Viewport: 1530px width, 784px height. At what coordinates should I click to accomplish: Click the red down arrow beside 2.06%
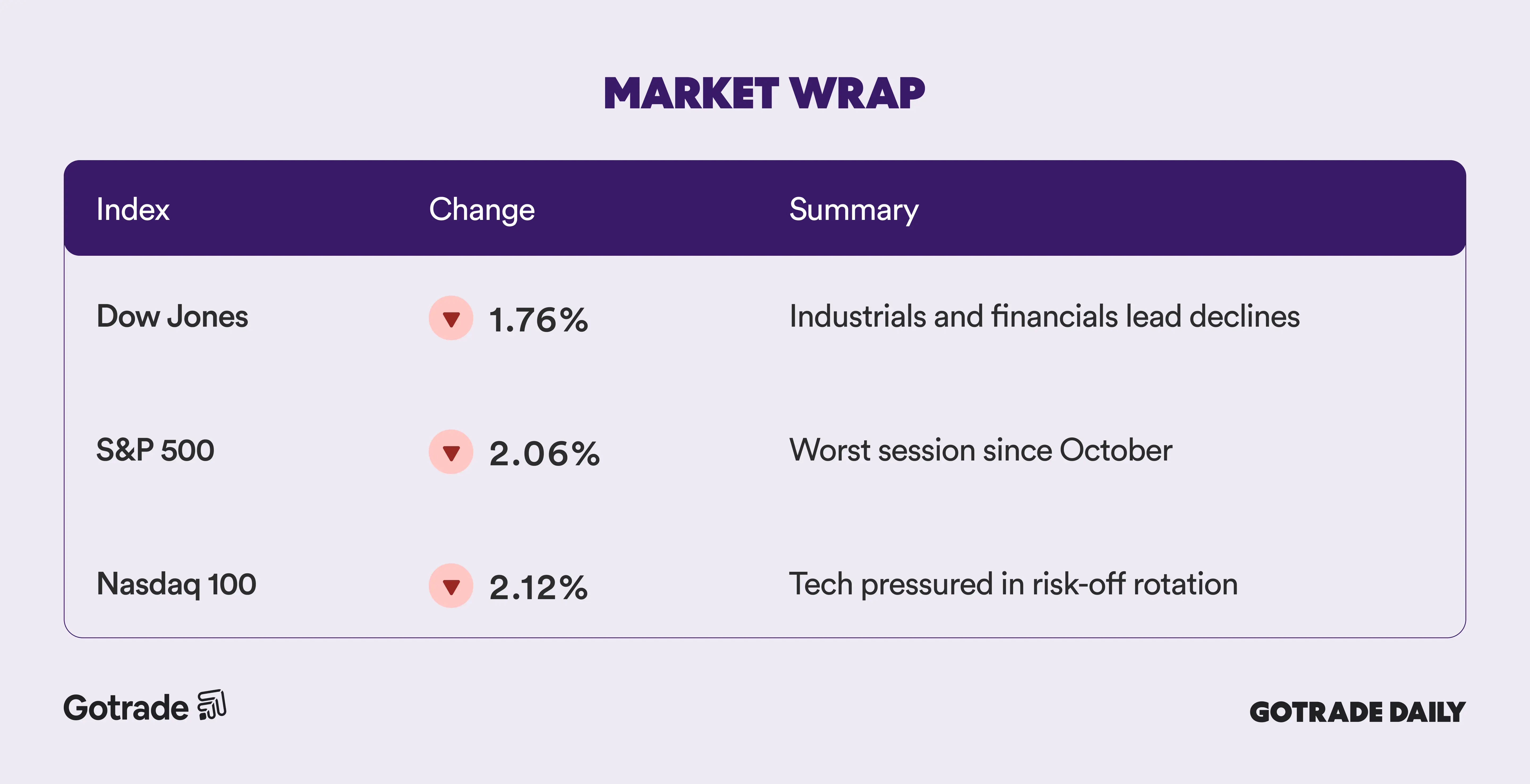(x=451, y=452)
